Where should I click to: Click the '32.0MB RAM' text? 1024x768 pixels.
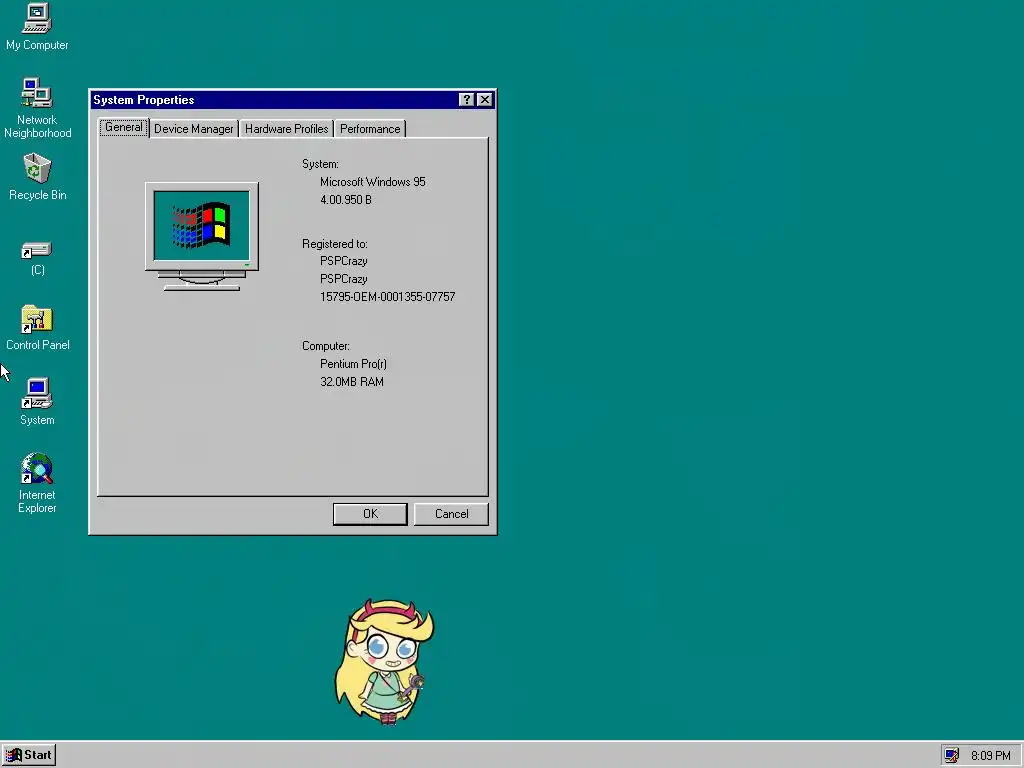(x=351, y=381)
